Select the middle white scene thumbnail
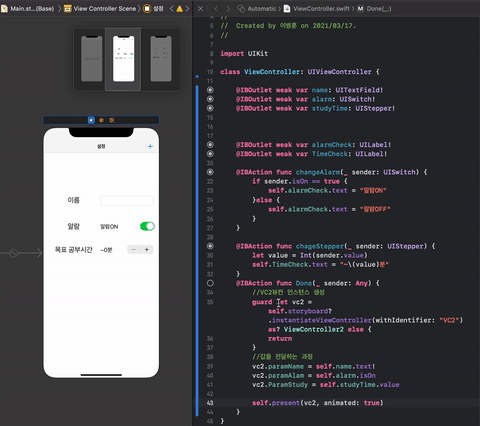The height and width of the screenshot is (426, 480). point(124,59)
